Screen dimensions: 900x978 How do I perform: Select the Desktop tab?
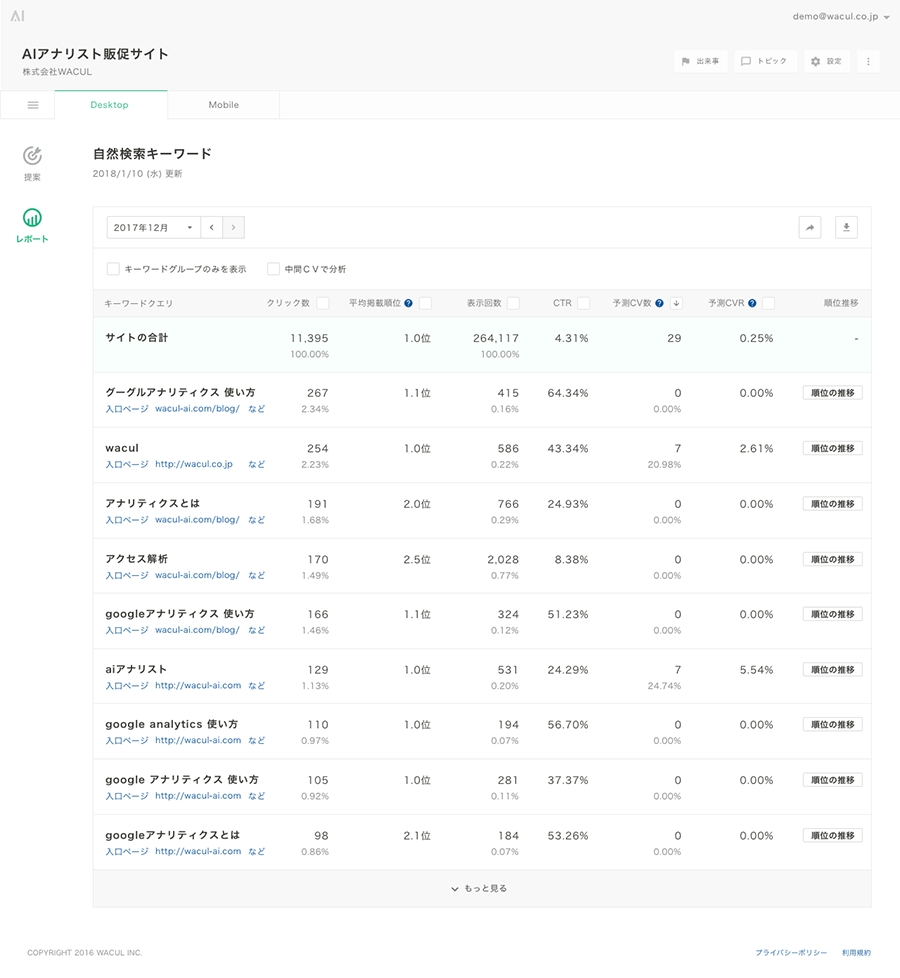click(110, 105)
